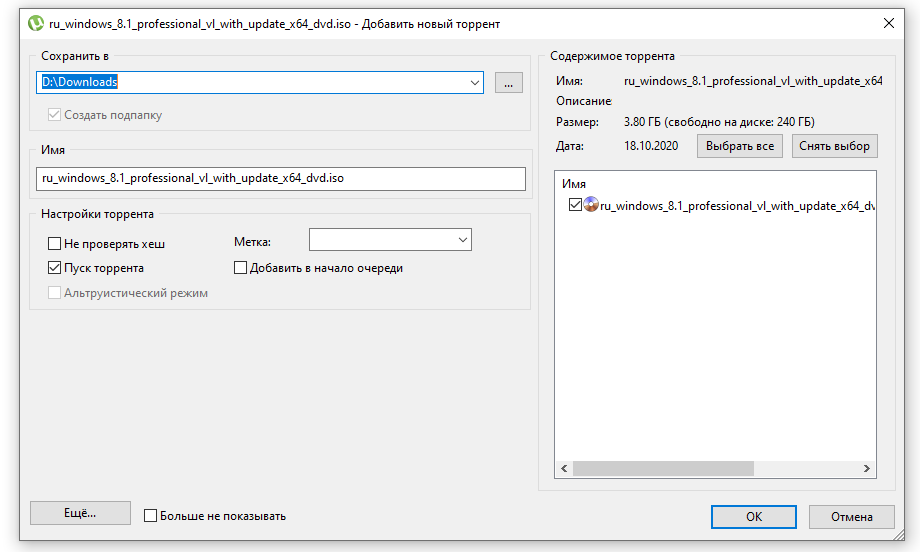Open the 'Метка' label dropdown
The image size is (920, 552).
(x=462, y=240)
